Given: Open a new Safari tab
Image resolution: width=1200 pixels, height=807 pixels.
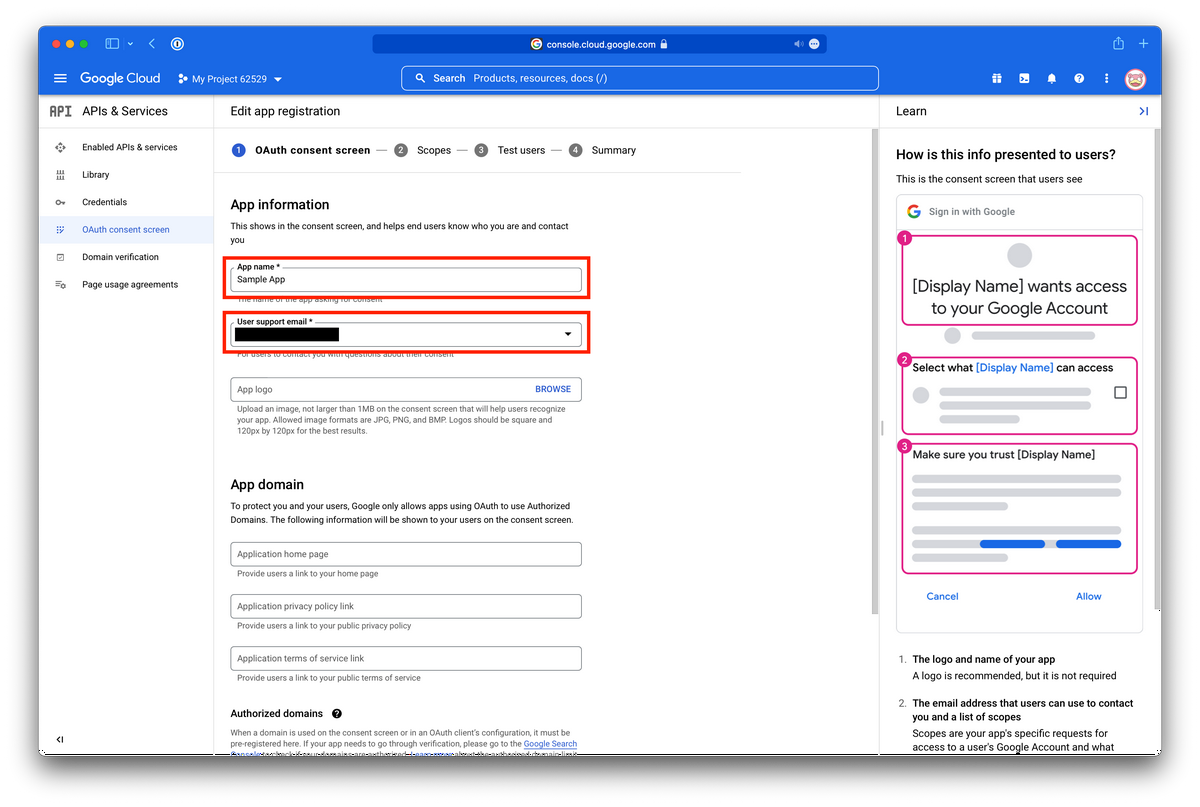Looking at the screenshot, I should tap(1143, 44).
